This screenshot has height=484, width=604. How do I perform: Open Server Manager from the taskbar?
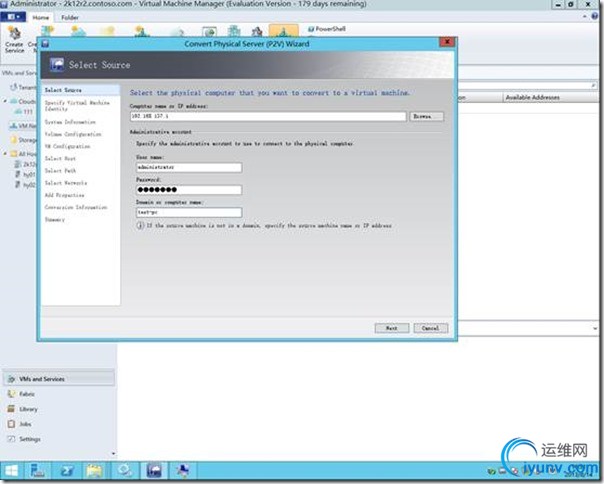pos(37,471)
